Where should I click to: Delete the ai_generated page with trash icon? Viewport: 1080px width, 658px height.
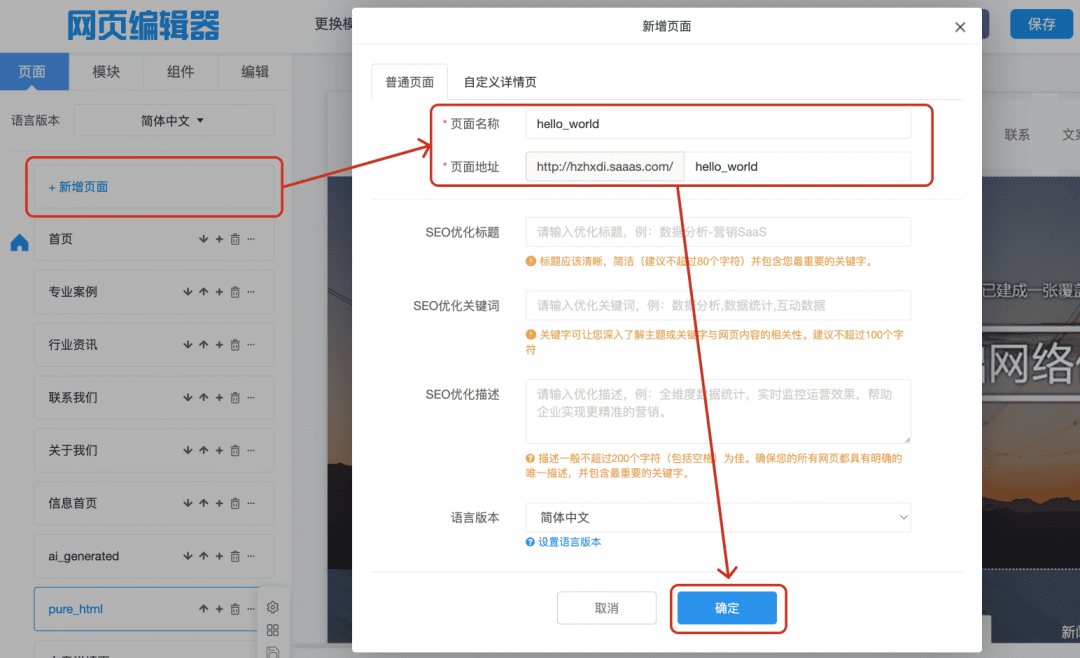(235, 556)
